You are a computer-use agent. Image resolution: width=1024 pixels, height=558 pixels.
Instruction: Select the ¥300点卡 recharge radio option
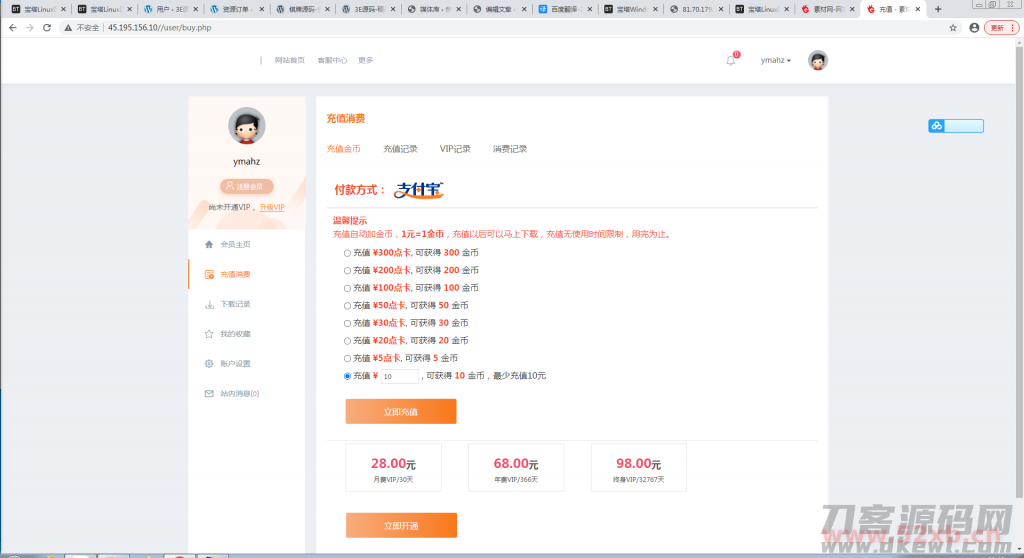(347, 253)
